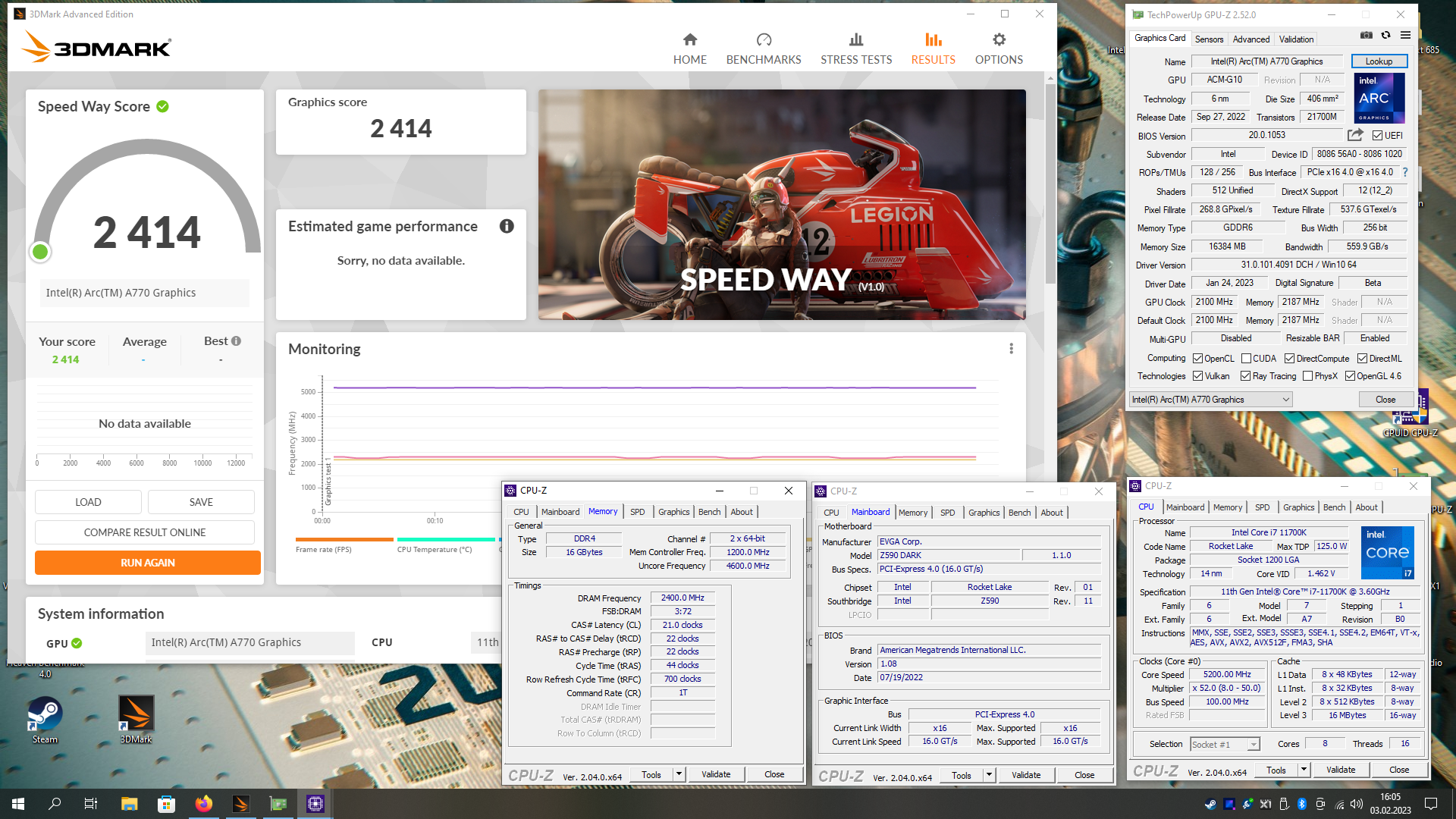Viewport: 1456px width, 819px height.
Task: Show info about Estimated game performance
Action: tap(507, 226)
